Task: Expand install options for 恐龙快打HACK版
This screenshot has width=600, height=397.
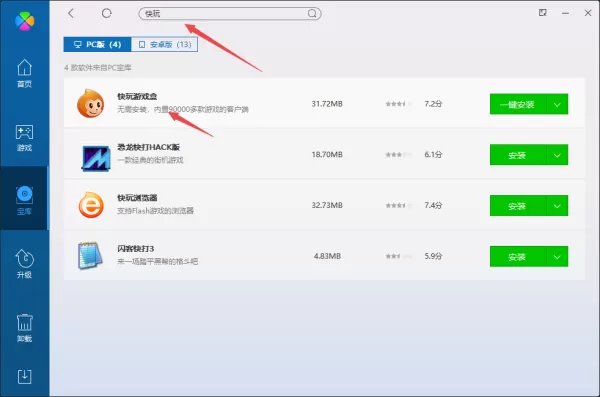Action: tap(557, 155)
